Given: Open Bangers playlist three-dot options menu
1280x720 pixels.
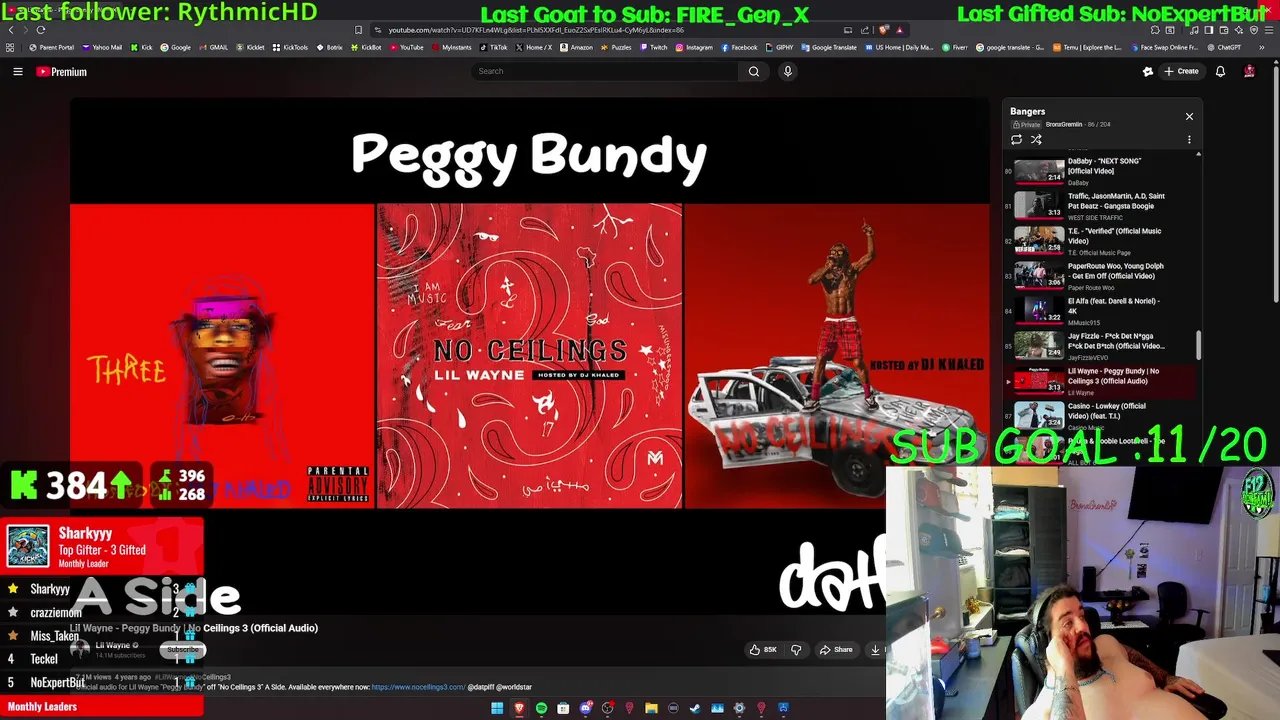Looking at the screenshot, I should pyautogui.click(x=1189, y=140).
